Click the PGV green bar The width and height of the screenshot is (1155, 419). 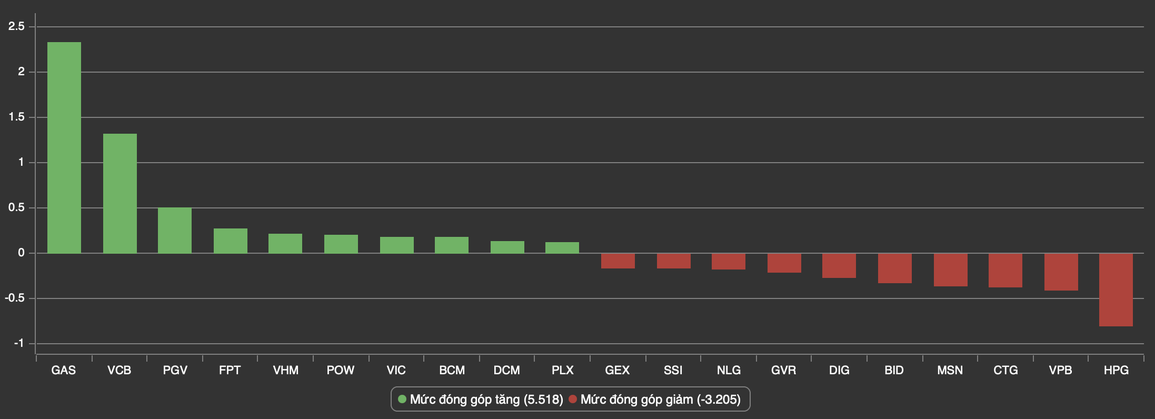click(x=175, y=231)
